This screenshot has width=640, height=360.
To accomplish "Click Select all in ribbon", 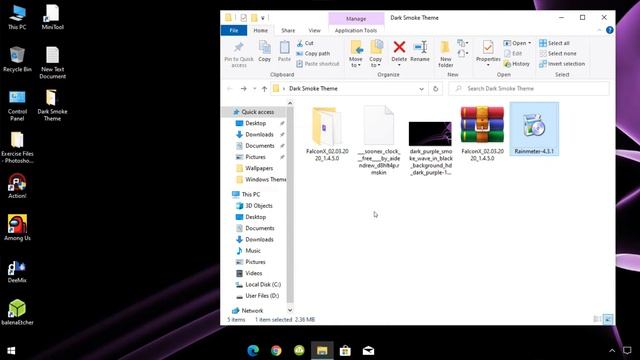I will pyautogui.click(x=554, y=43).
